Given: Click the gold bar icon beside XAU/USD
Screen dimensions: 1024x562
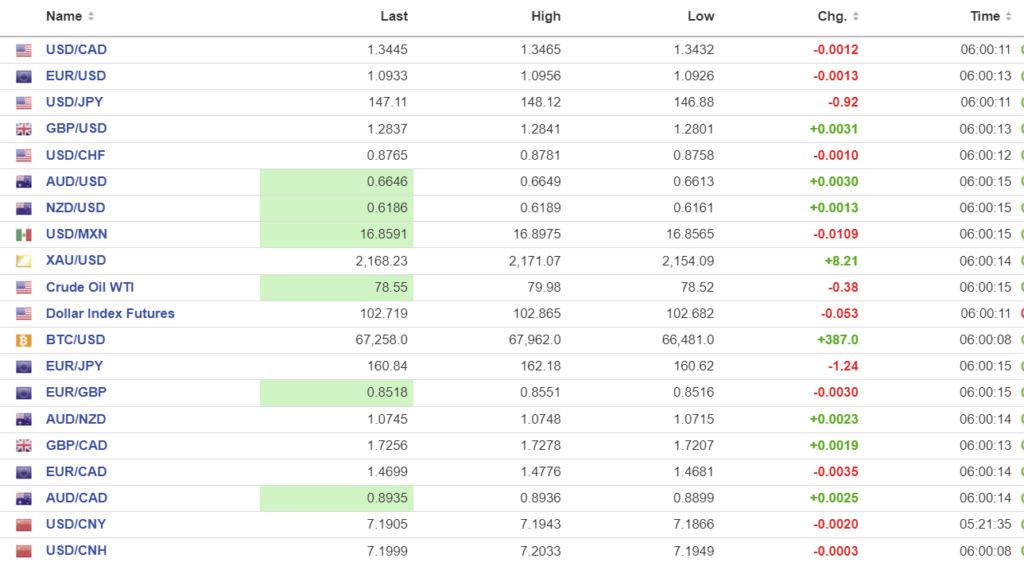Looking at the screenshot, I should 24,261.
